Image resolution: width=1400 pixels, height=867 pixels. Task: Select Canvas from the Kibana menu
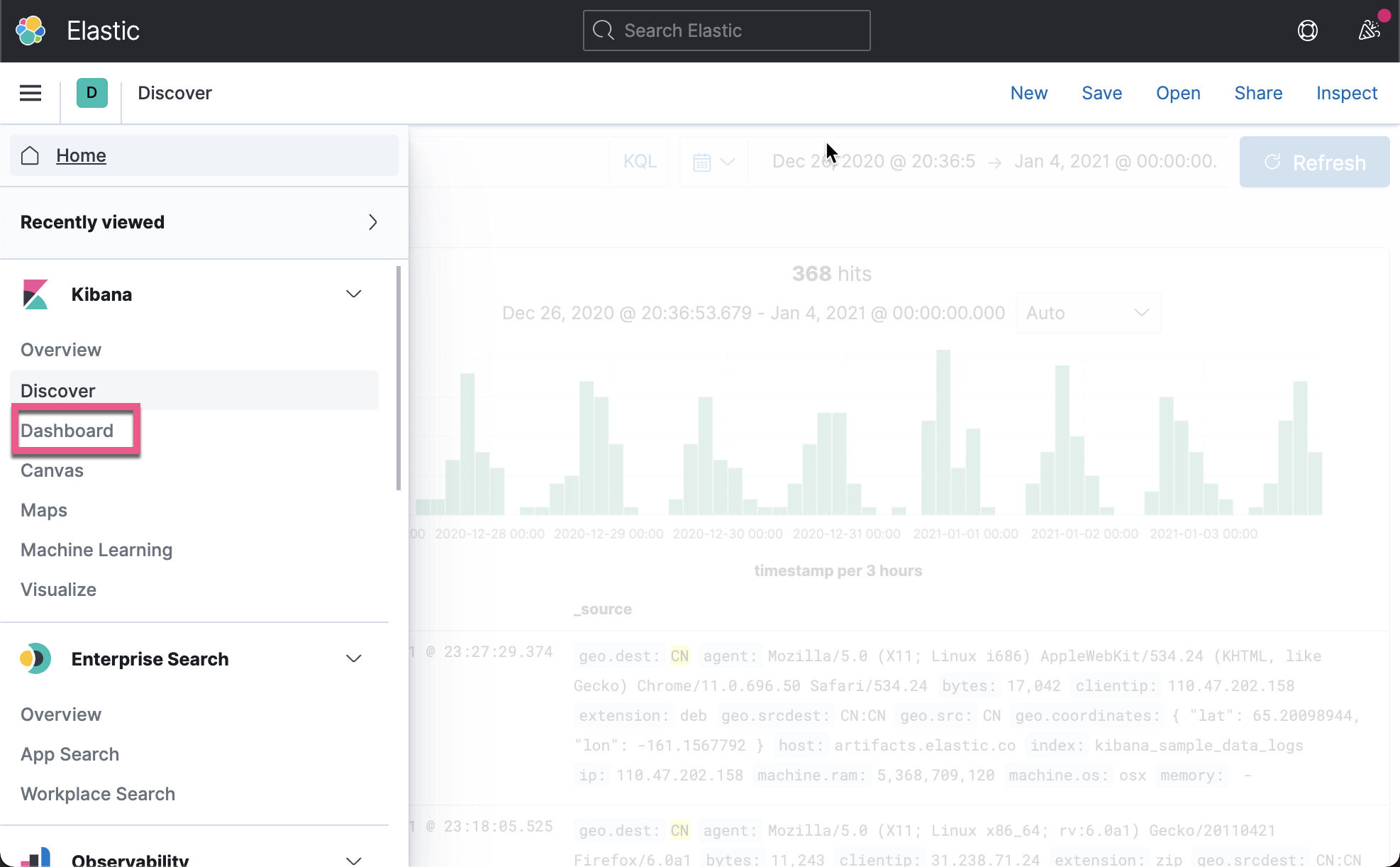tap(52, 470)
